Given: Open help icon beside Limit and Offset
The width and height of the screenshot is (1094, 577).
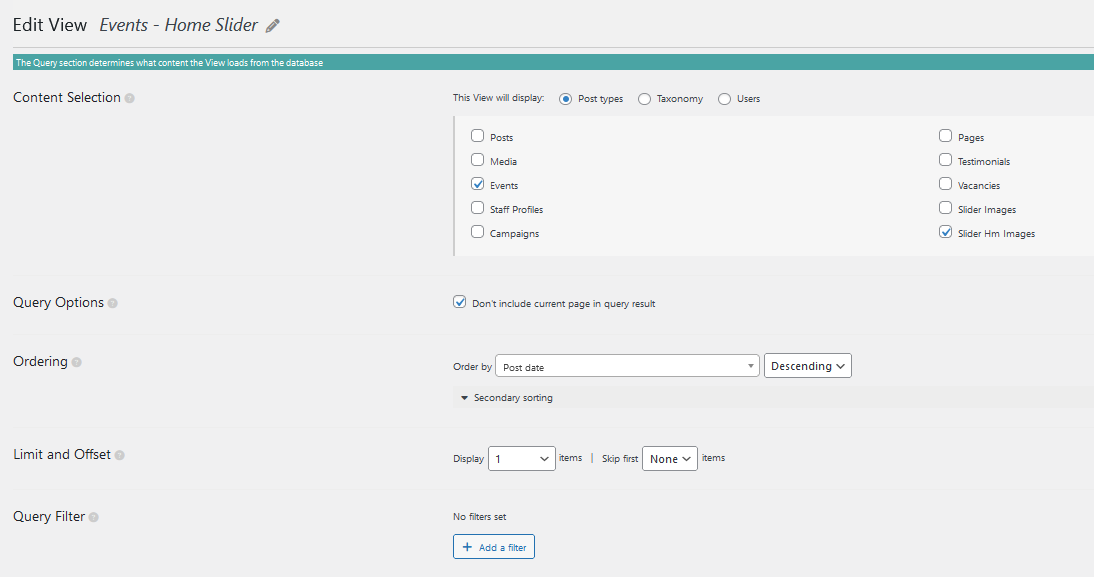Looking at the screenshot, I should (x=120, y=455).
